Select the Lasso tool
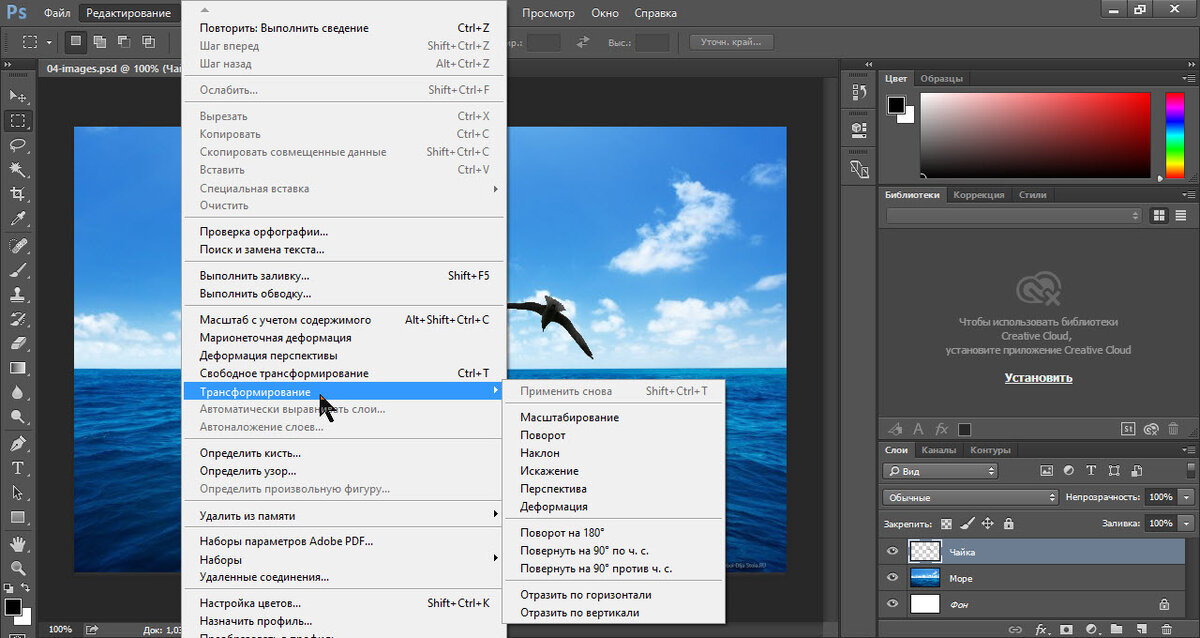This screenshot has height=638, width=1200. pos(17,144)
